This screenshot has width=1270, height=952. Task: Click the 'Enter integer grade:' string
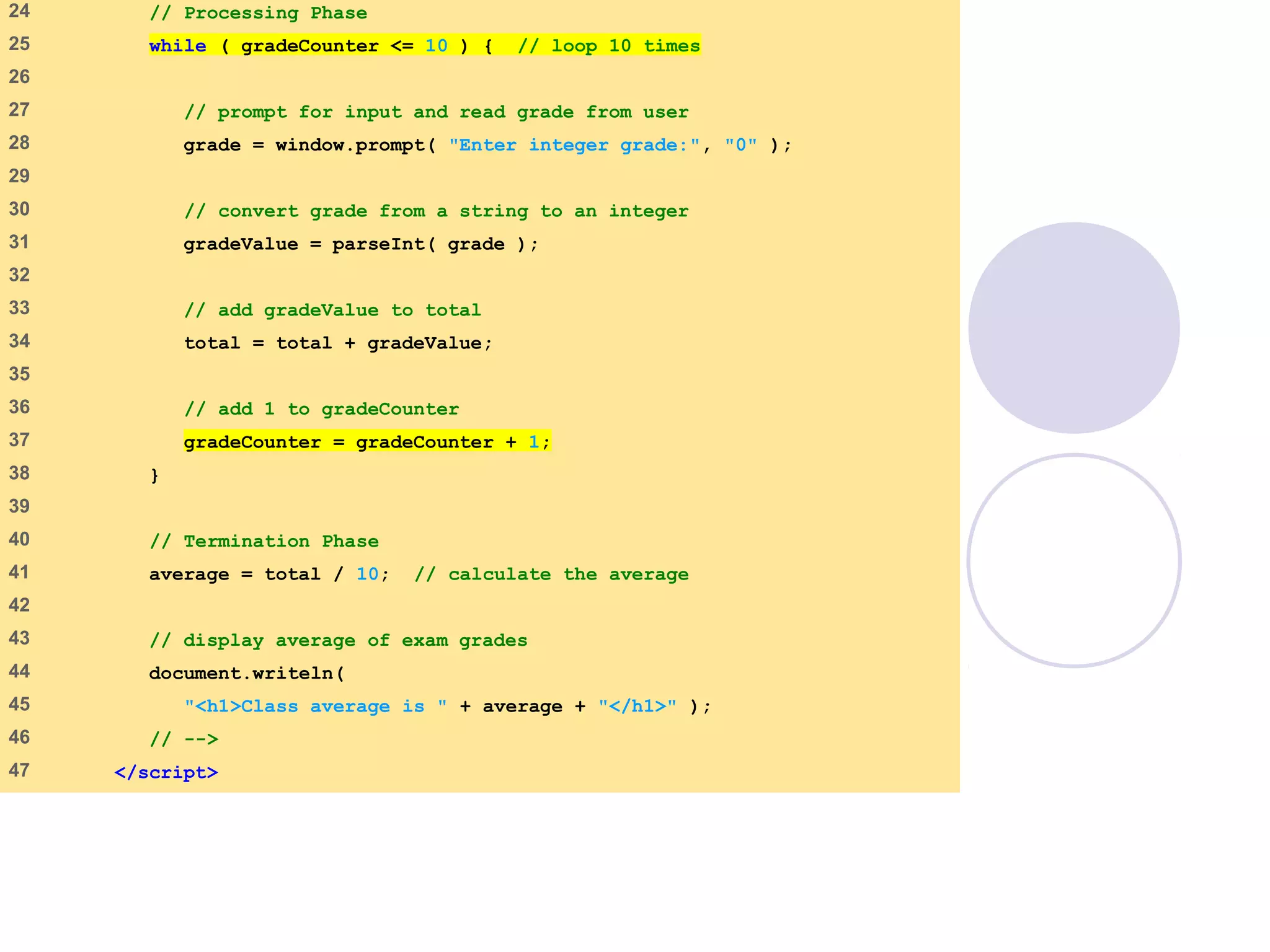pos(574,145)
